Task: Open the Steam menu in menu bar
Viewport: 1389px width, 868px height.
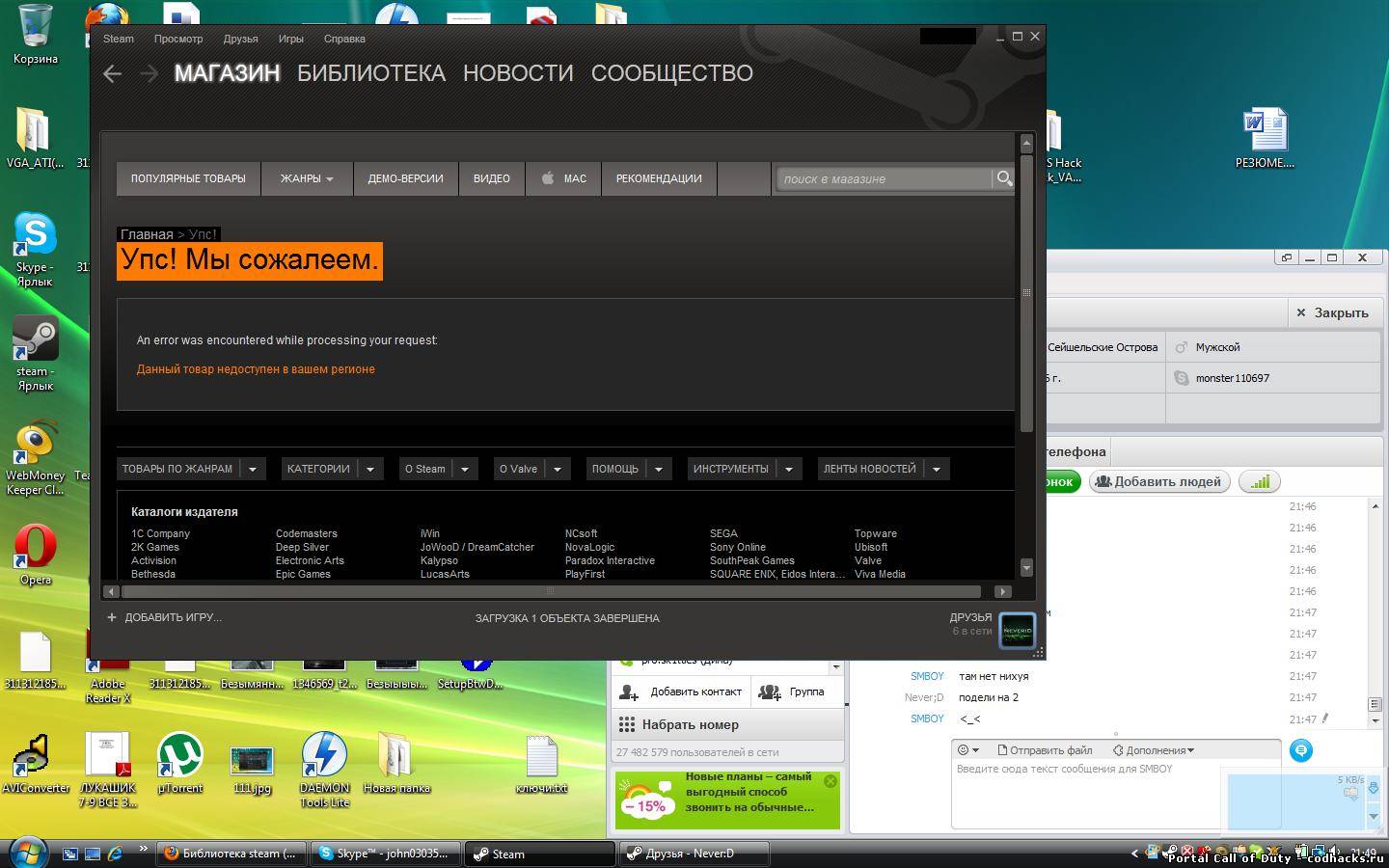Action: tap(119, 39)
